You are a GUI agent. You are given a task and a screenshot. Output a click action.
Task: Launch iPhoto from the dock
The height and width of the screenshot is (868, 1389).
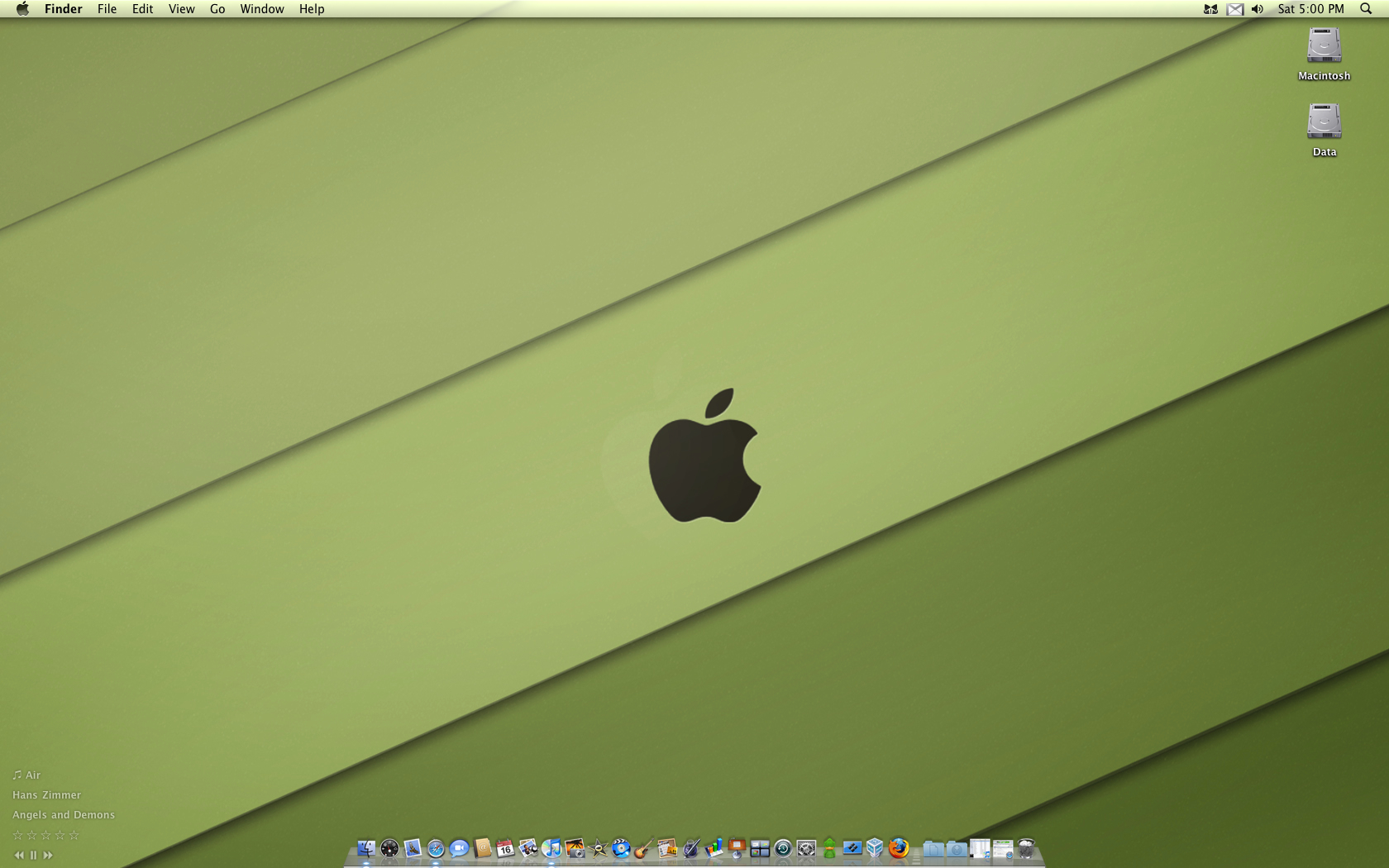pos(575,848)
